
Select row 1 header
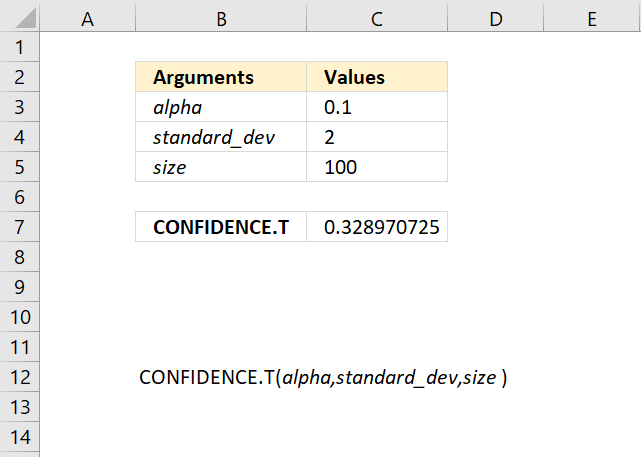(x=20, y=47)
